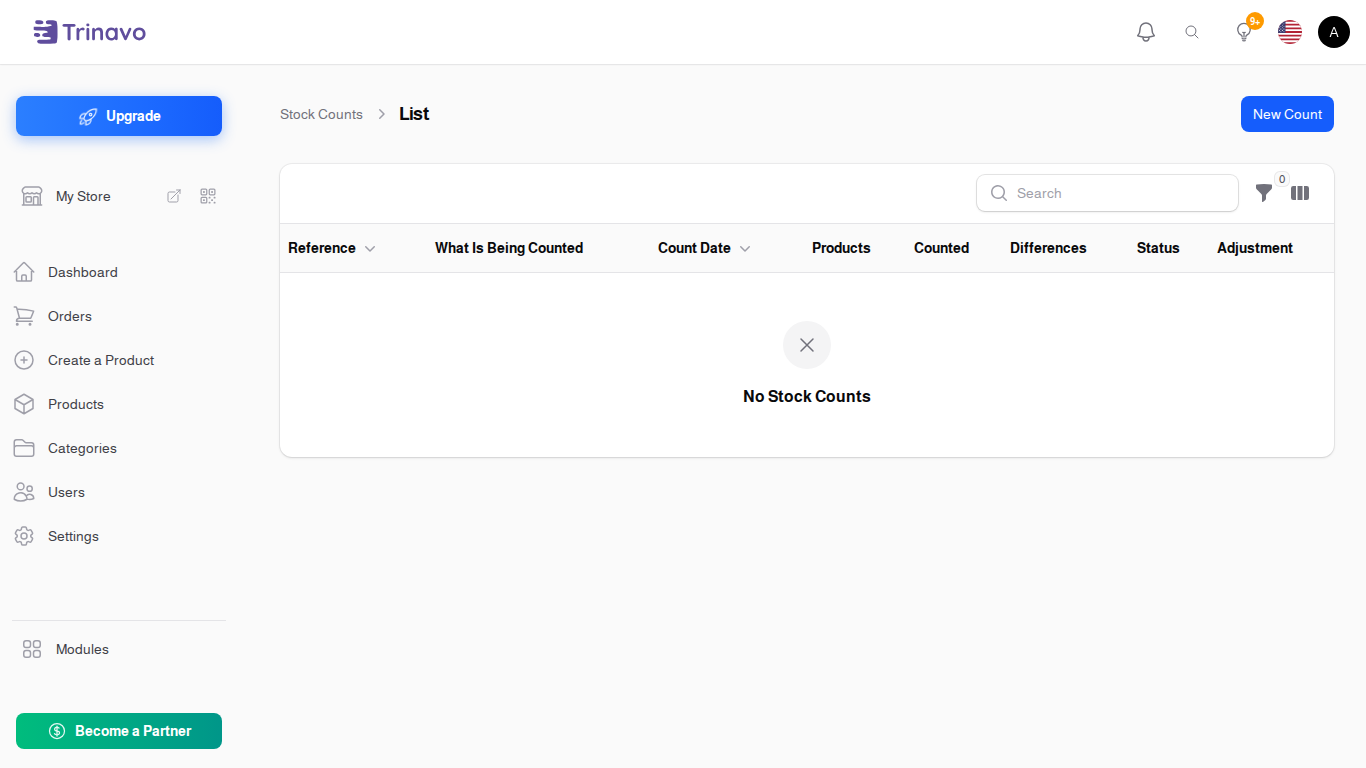The image size is (1366, 768).
Task: Toggle table columns visibility icon
Action: click(x=1300, y=193)
